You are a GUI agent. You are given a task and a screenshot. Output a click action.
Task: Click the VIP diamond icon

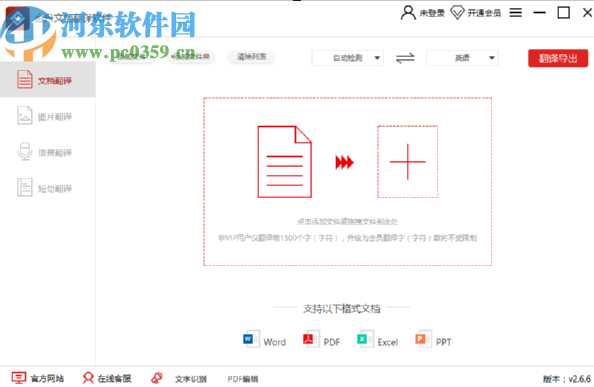click(457, 13)
